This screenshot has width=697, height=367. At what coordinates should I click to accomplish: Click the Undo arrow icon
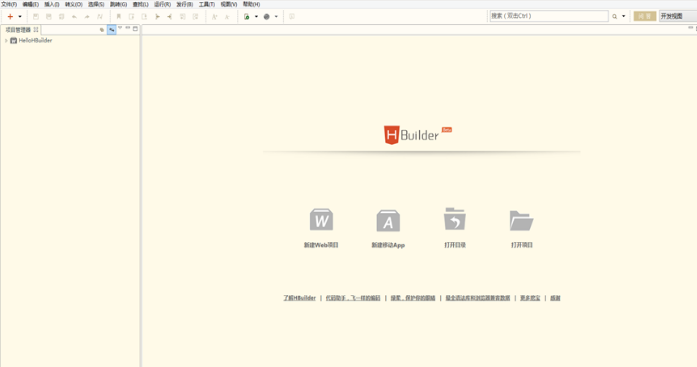click(74, 16)
